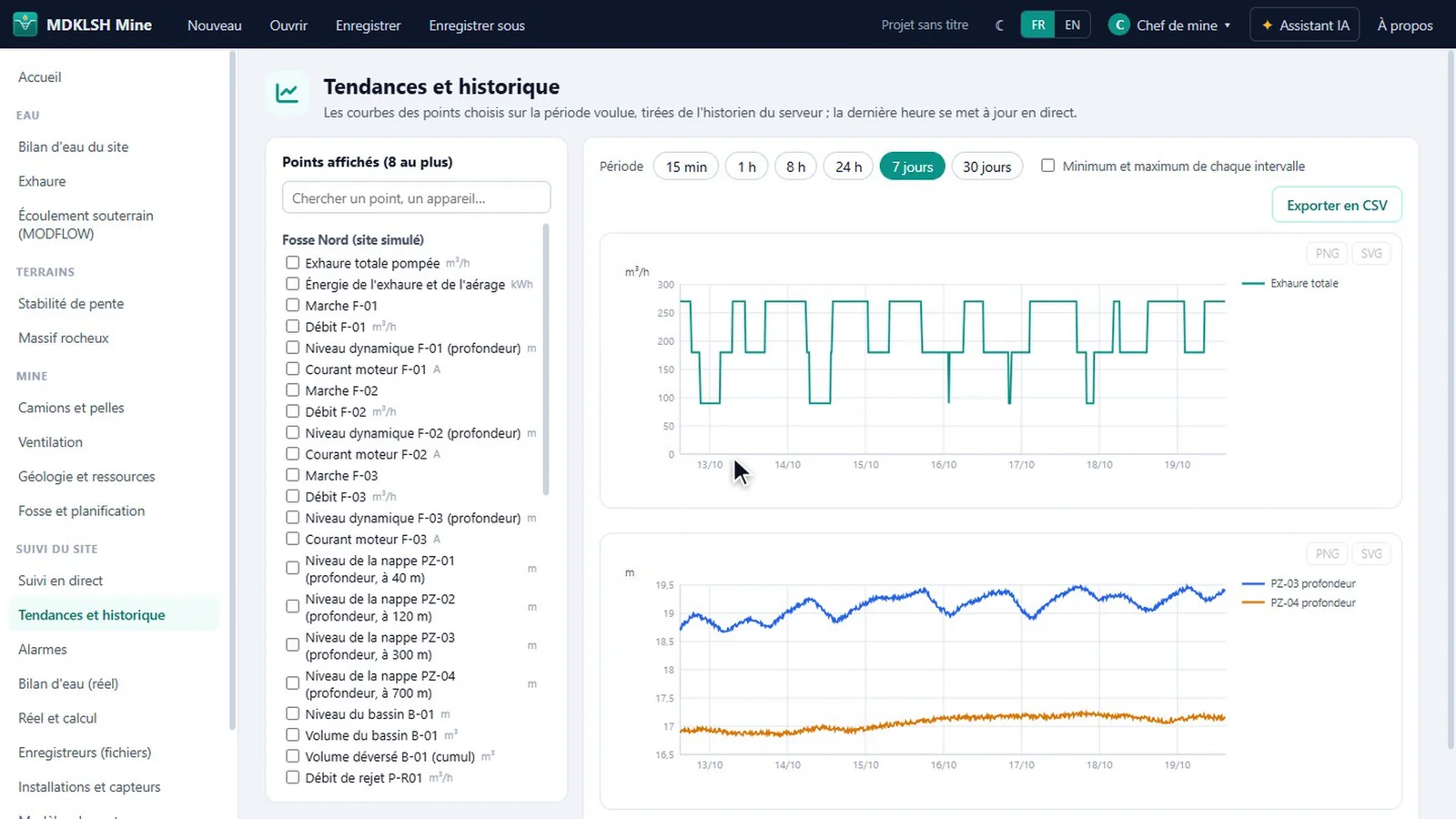Open the Nouveau menu
The height and width of the screenshot is (819, 1456).
[x=215, y=25]
